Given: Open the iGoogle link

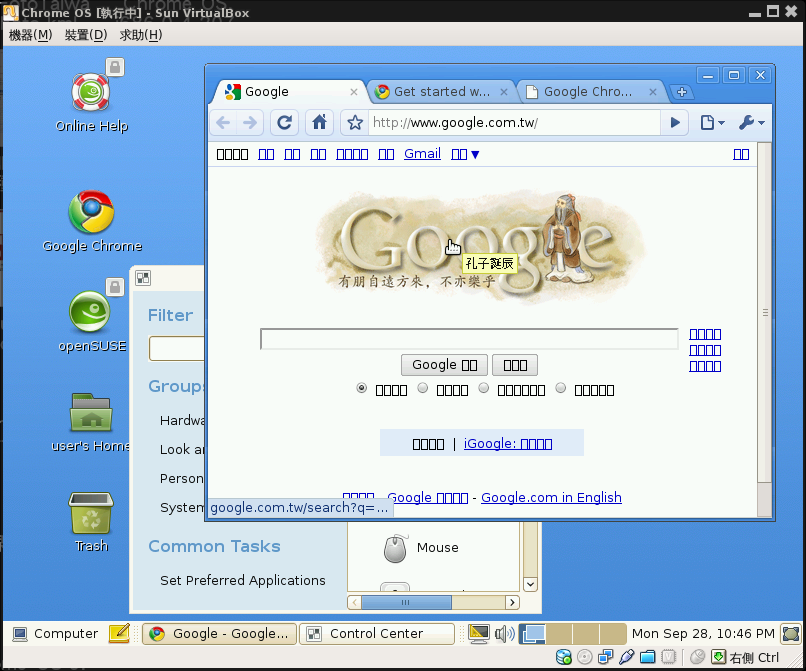Looking at the screenshot, I should (508, 443).
